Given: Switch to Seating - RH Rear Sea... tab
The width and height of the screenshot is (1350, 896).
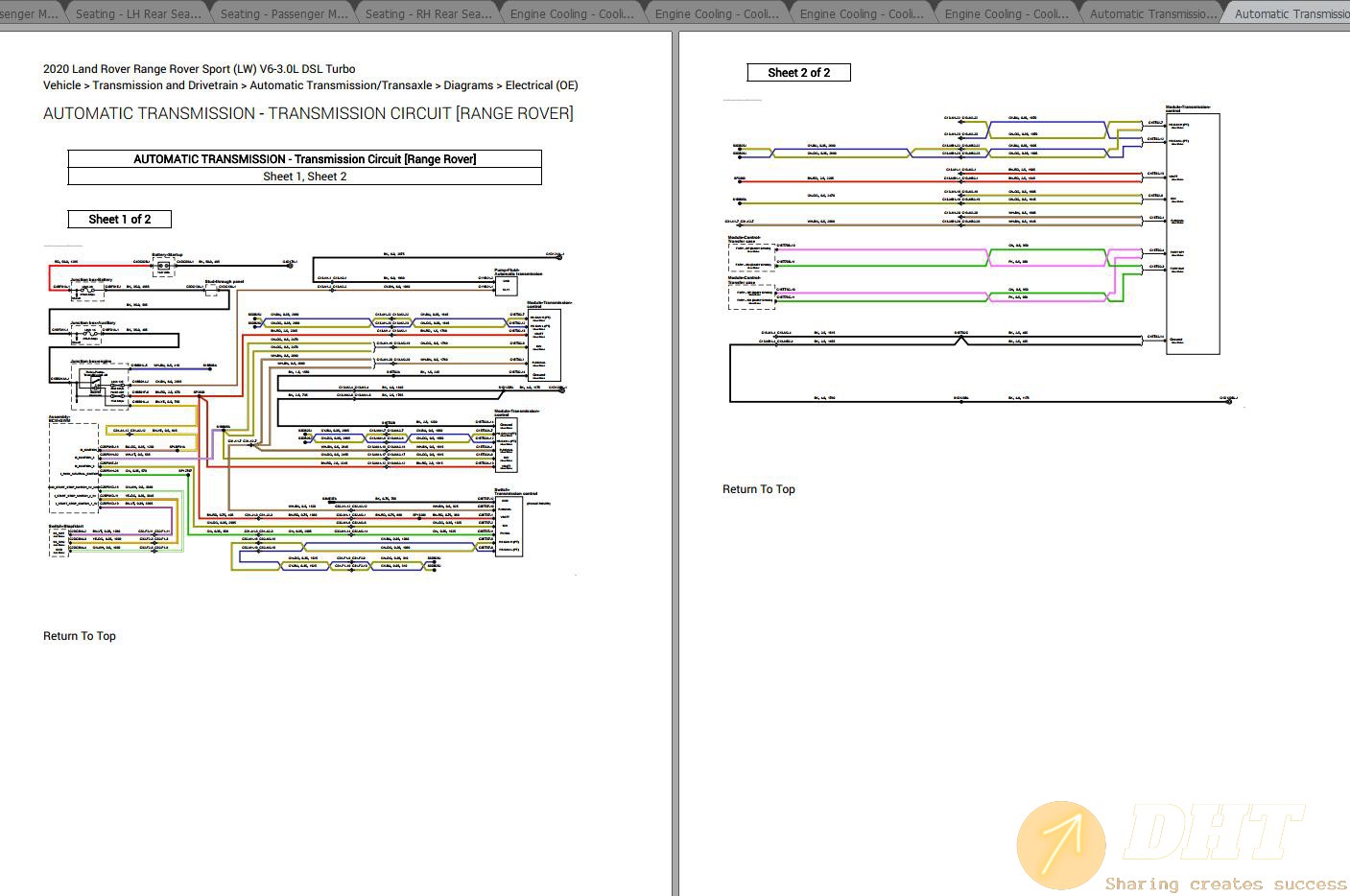Looking at the screenshot, I should (428, 13).
